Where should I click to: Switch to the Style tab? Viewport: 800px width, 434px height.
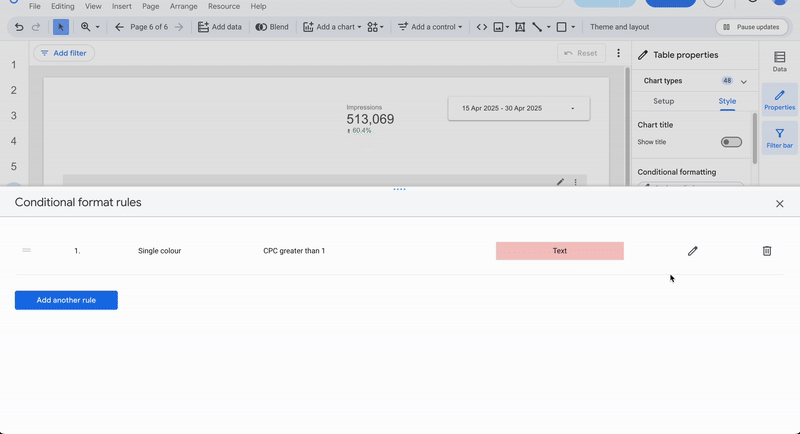click(727, 101)
